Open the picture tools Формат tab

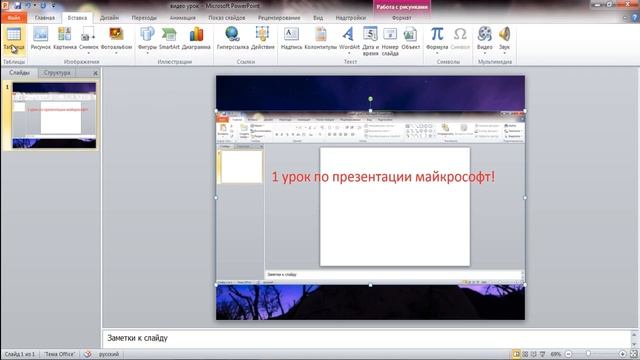[402, 18]
